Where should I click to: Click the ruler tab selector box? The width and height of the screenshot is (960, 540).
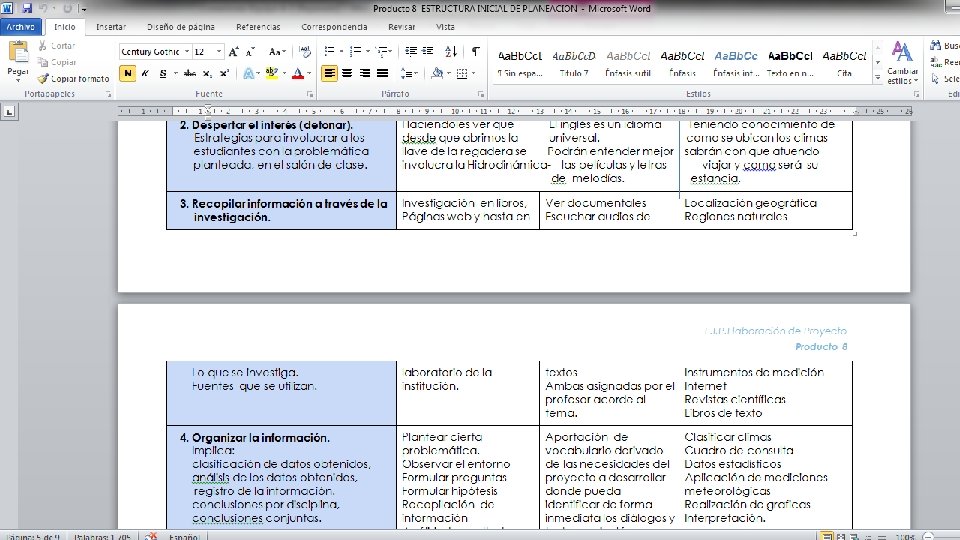click(9, 111)
